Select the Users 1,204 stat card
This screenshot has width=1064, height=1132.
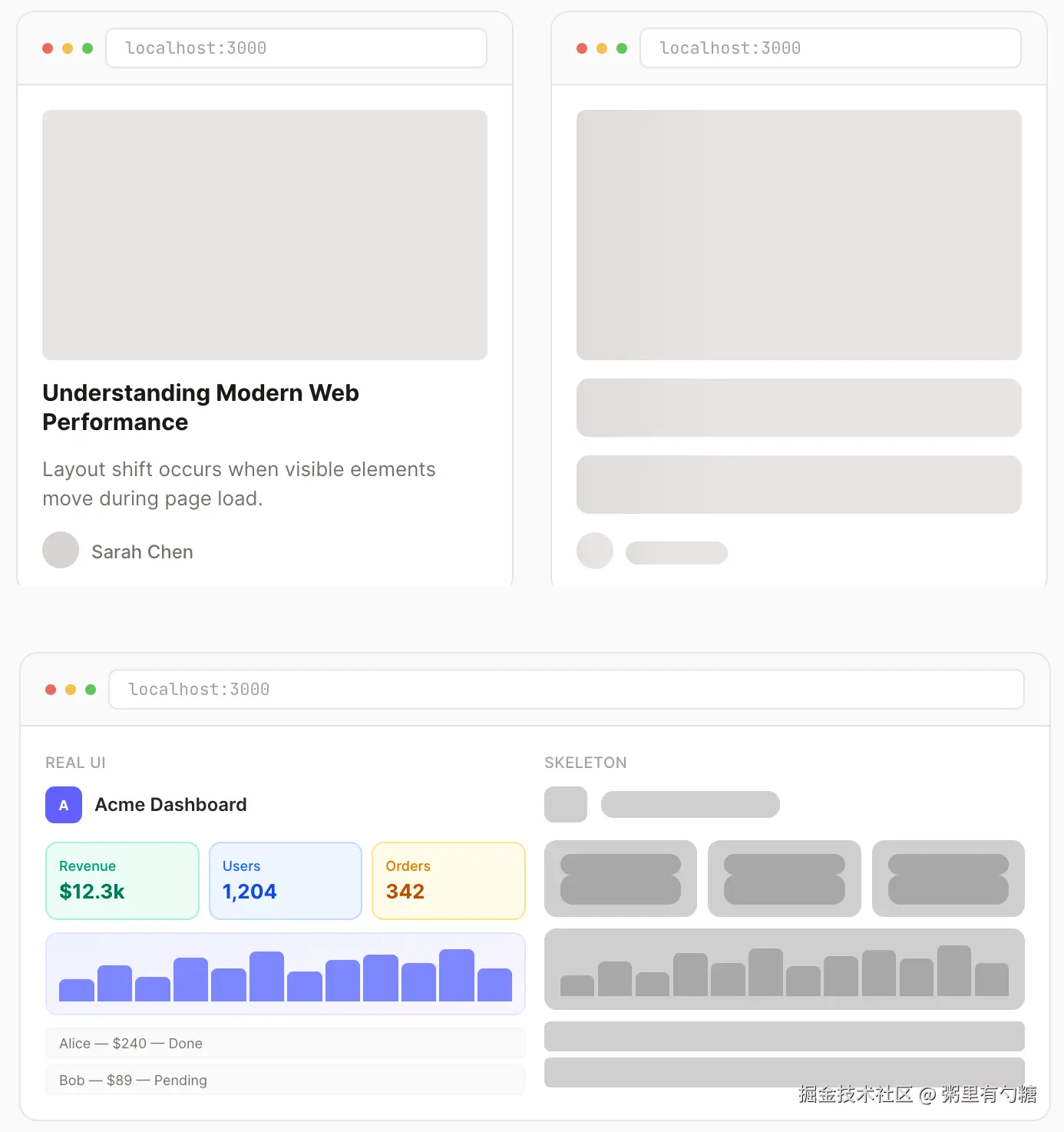pyautogui.click(x=286, y=881)
